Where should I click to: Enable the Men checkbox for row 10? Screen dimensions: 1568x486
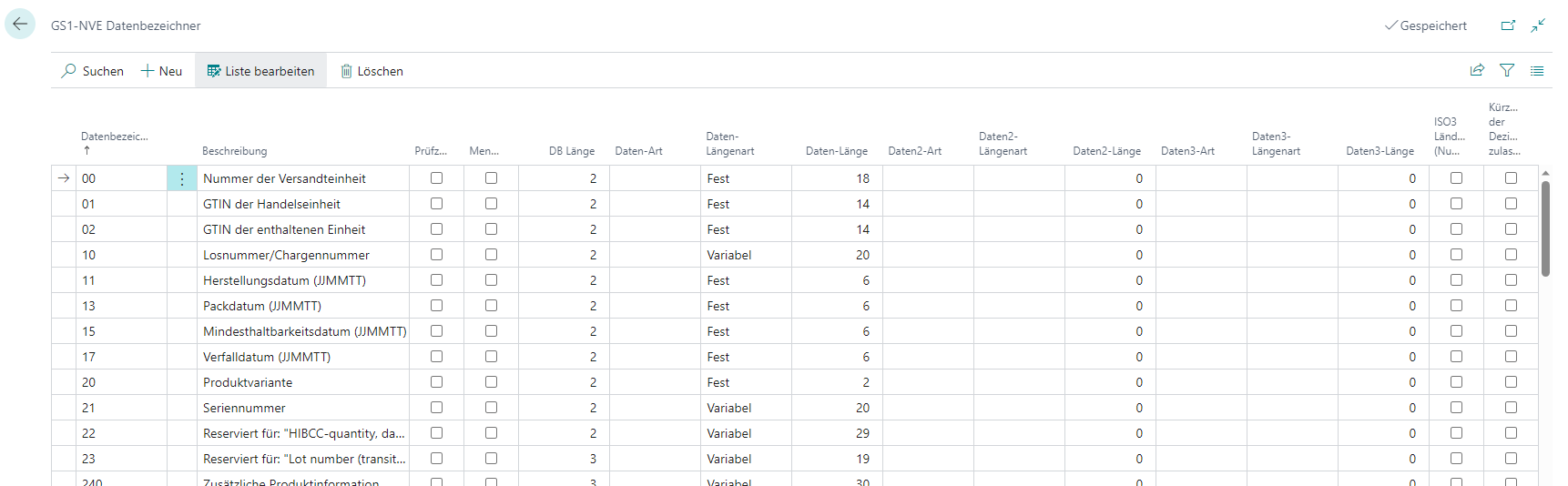click(492, 255)
